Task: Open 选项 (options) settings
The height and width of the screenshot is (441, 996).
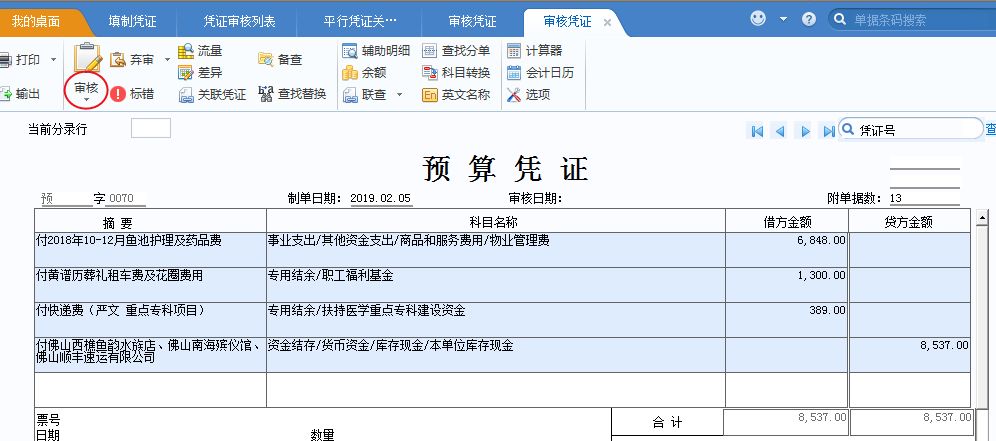Action: pos(528,95)
